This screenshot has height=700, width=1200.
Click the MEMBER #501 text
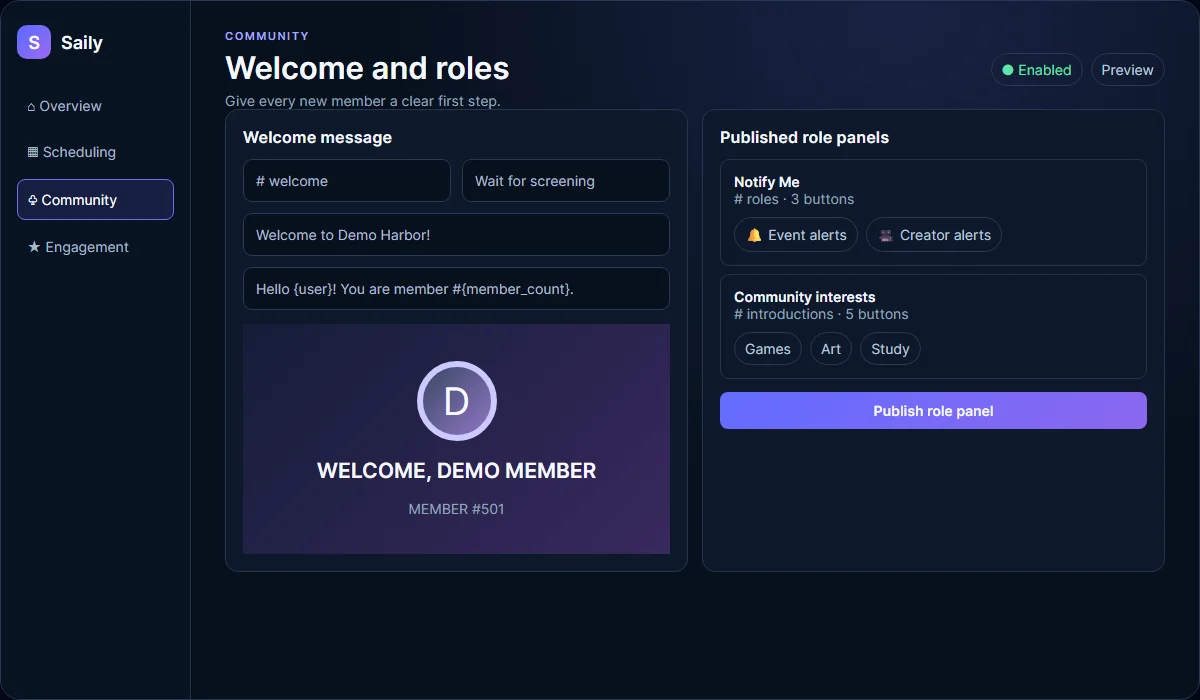(x=456, y=509)
